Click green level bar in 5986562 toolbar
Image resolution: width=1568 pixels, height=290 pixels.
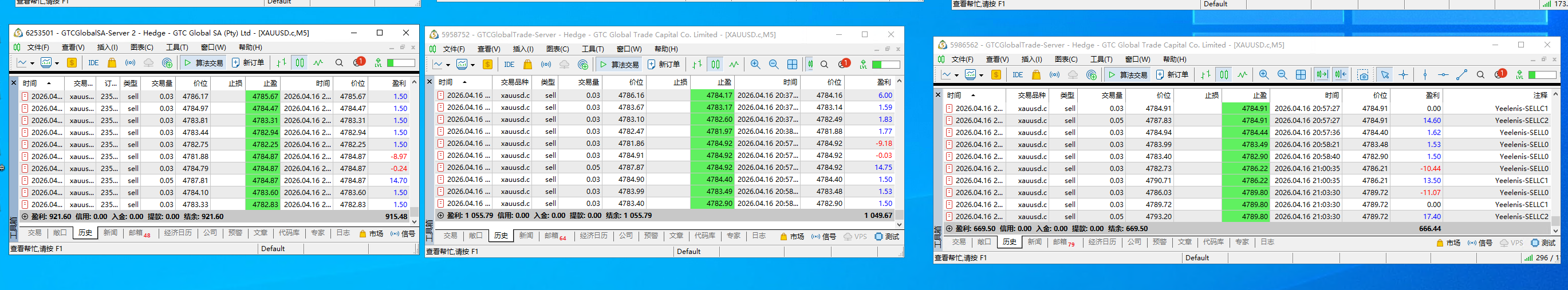coord(1542,75)
